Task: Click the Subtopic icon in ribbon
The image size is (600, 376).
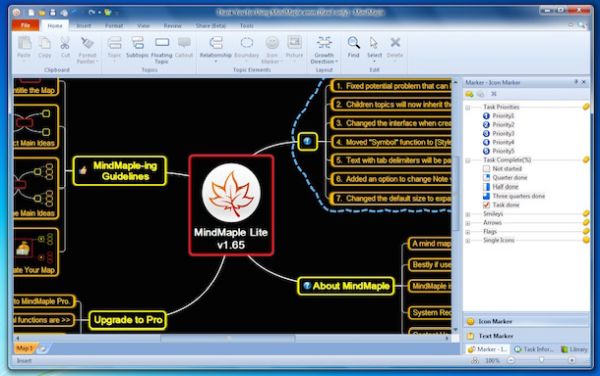Action: (x=137, y=43)
